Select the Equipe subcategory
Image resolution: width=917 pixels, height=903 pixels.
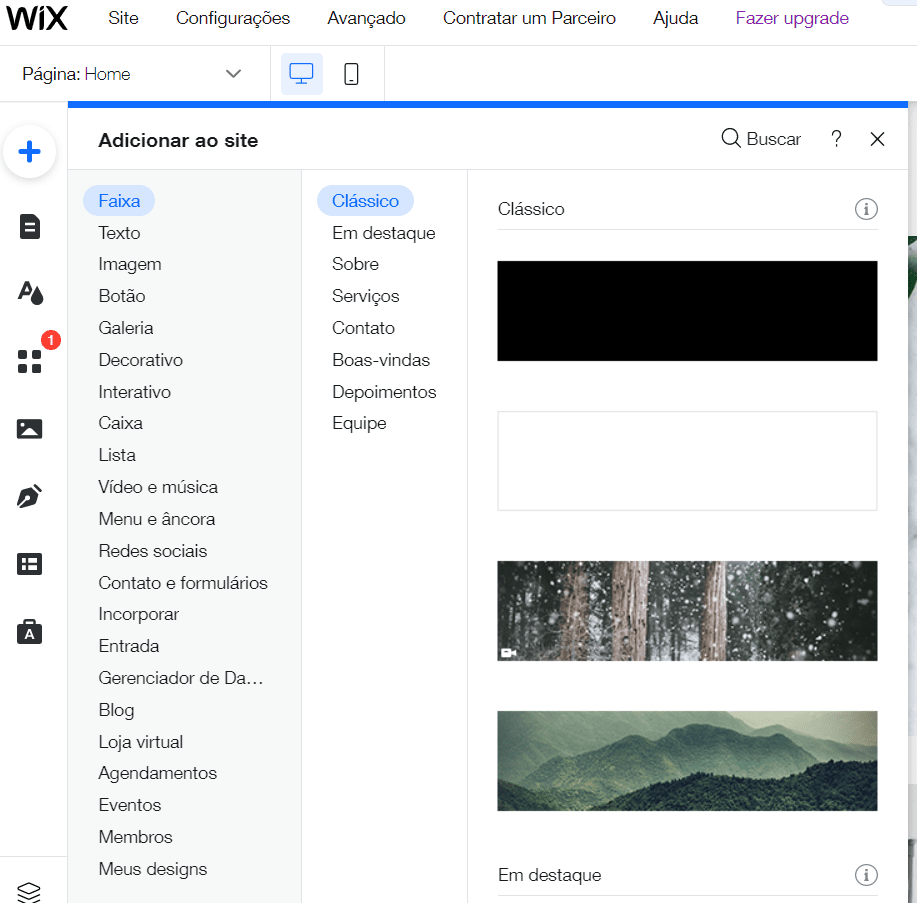pos(359,423)
